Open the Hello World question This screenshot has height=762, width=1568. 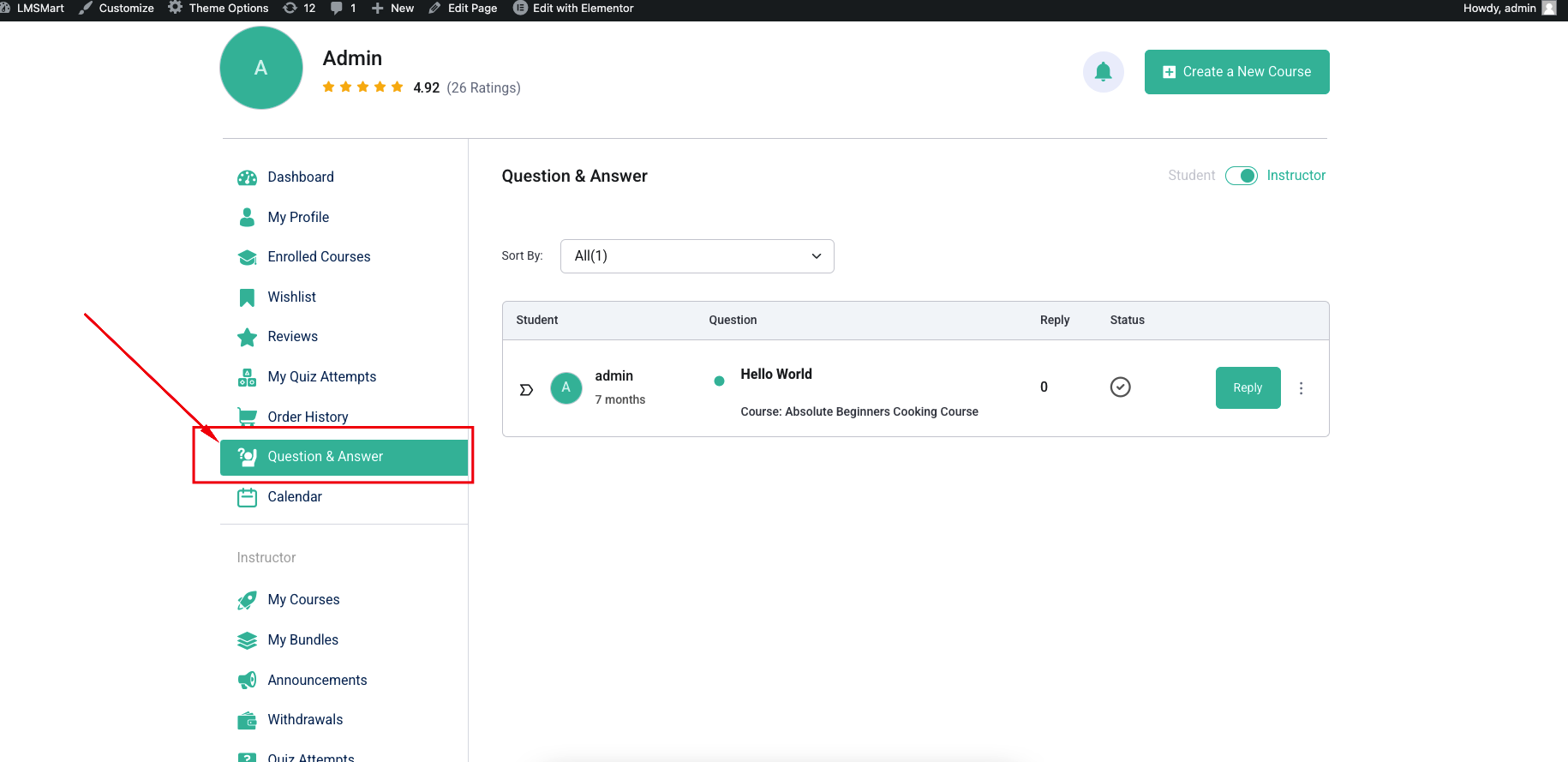(776, 375)
